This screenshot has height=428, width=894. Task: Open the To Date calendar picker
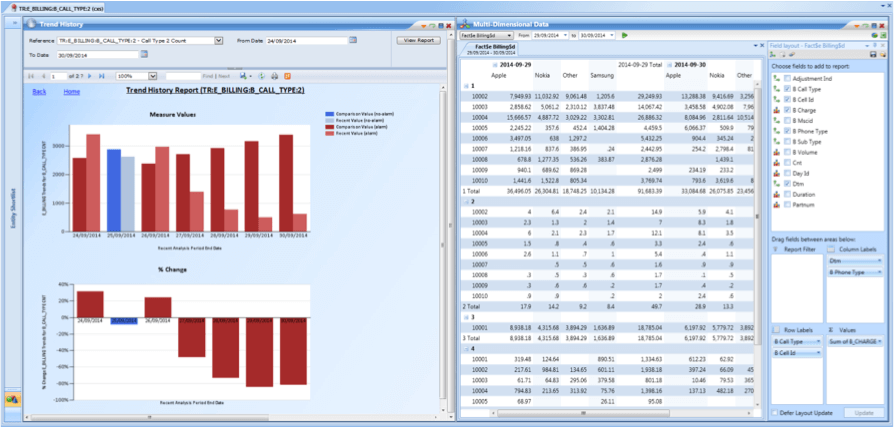click(x=144, y=55)
